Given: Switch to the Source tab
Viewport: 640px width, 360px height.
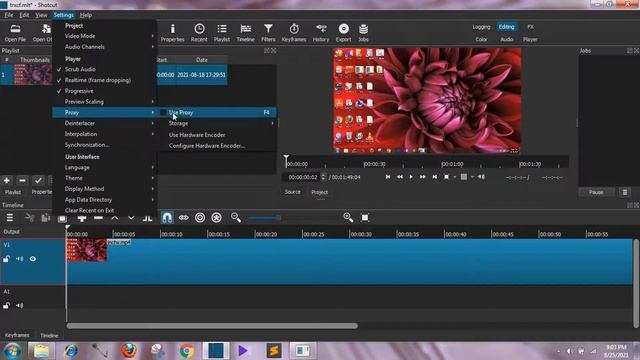Looking at the screenshot, I should tap(292, 192).
